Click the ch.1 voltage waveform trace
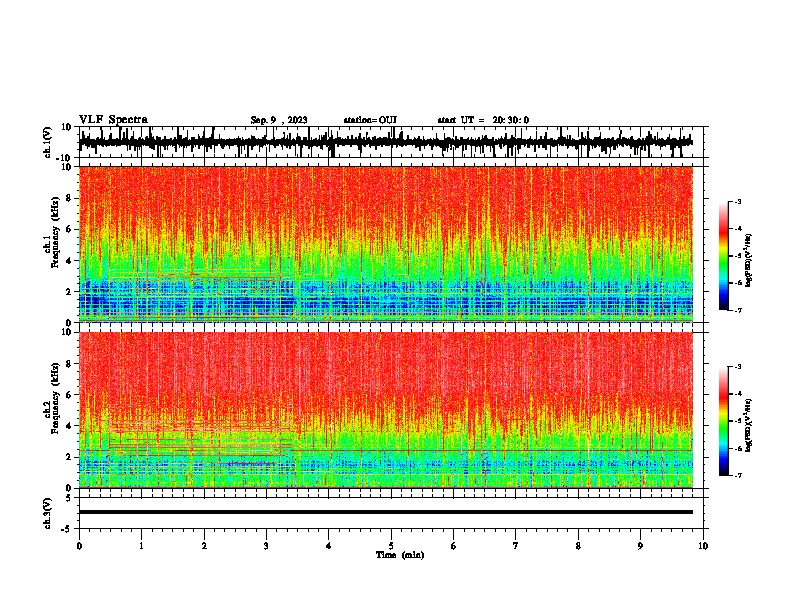792x612 pixels. tap(386, 142)
